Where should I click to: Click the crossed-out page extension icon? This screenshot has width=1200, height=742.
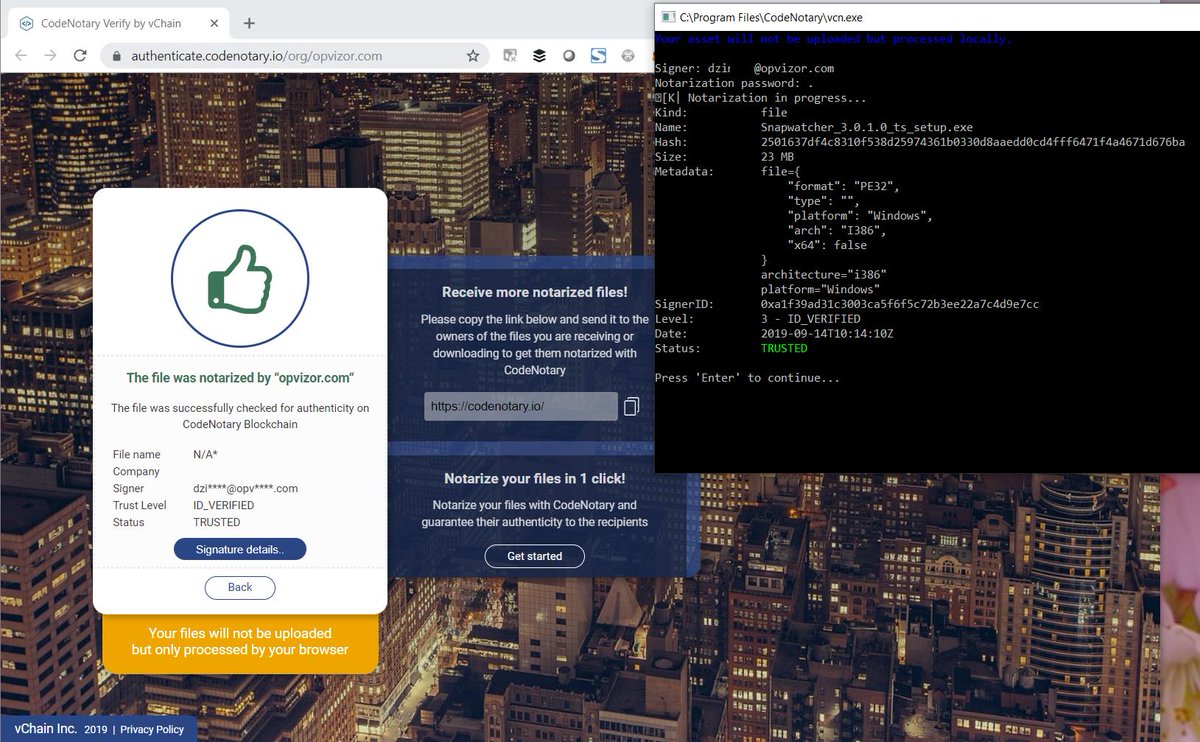pos(510,56)
